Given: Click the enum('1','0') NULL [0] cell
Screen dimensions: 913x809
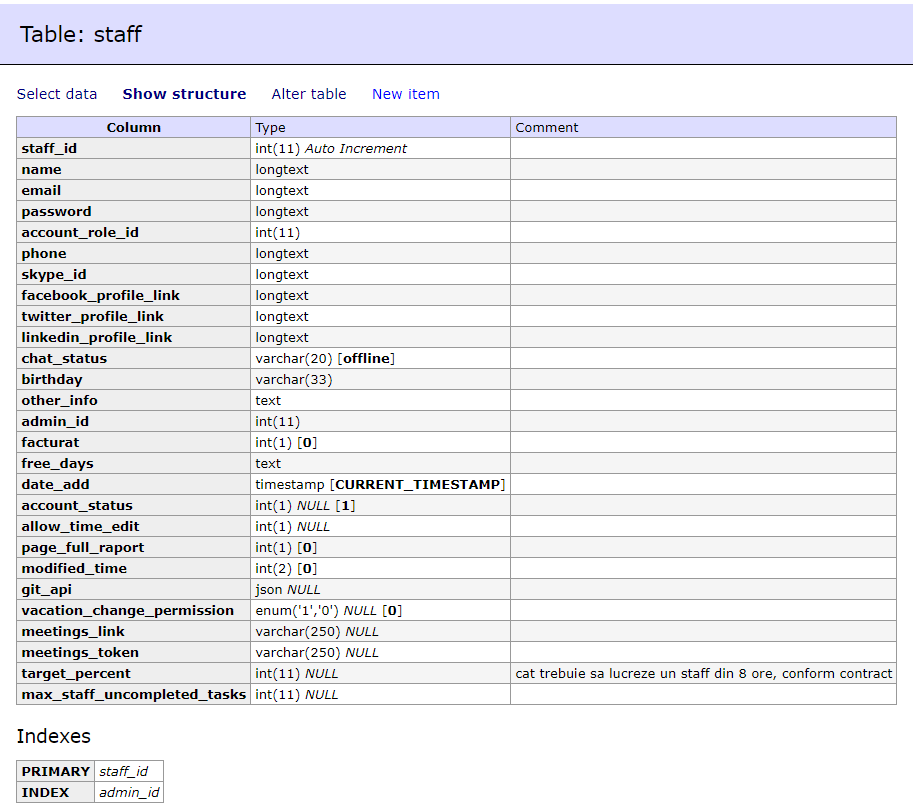Looking at the screenshot, I should tap(380, 610).
